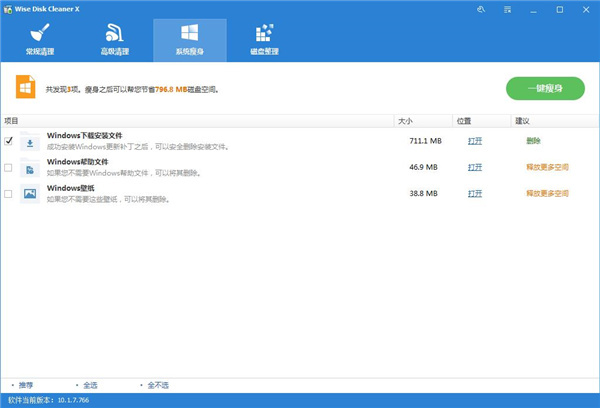Click the picture icon for Windows壁纸
This screenshot has width=600, height=408.
click(30, 194)
